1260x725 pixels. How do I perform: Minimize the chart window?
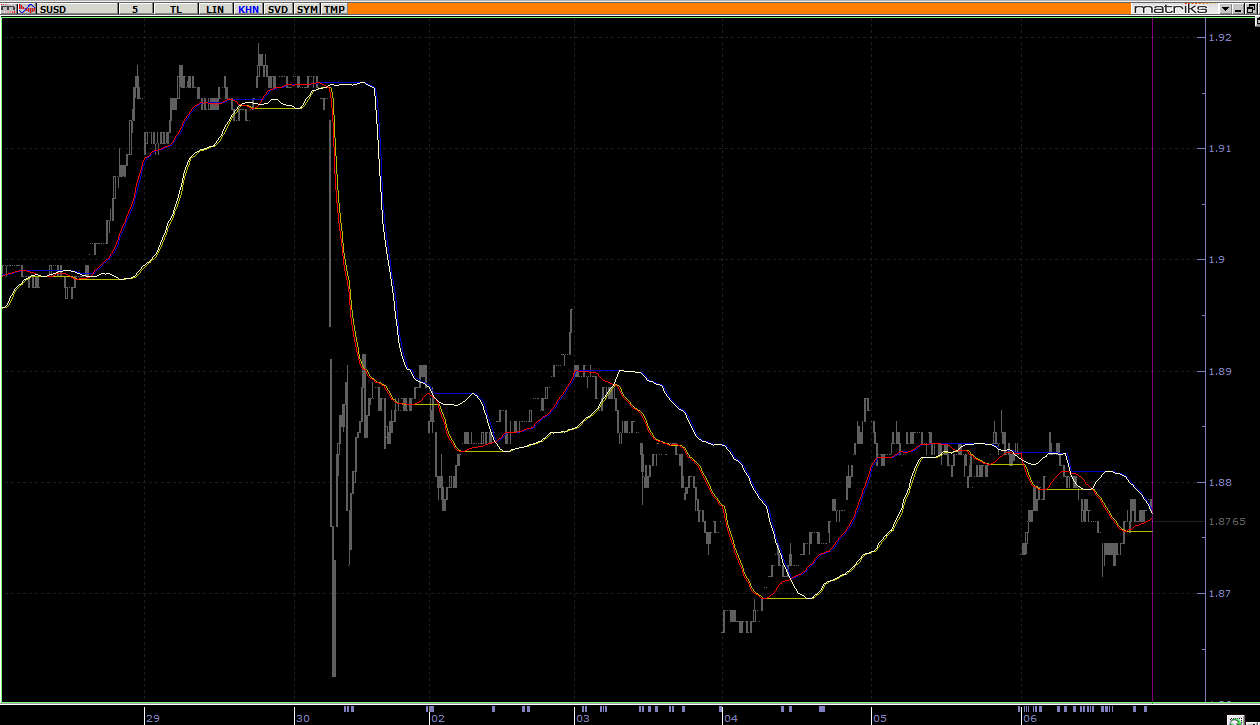[1240, 8]
